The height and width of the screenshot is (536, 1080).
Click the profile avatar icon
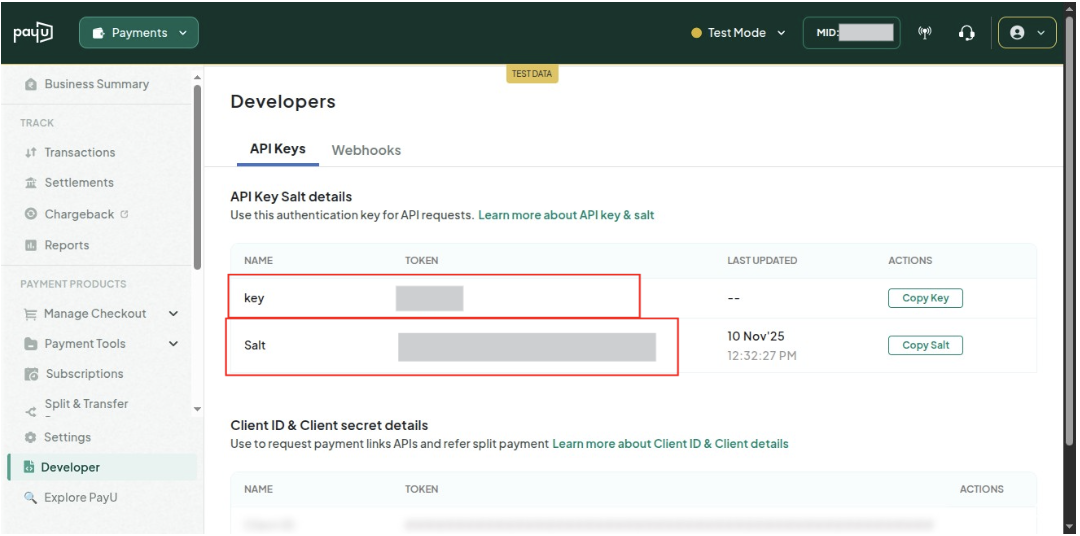[1017, 32]
